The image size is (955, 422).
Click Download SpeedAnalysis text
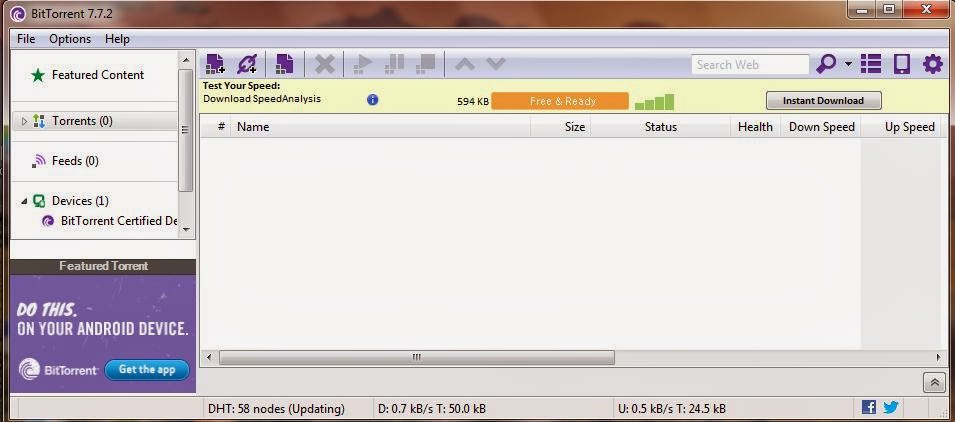pyautogui.click(x=262, y=99)
